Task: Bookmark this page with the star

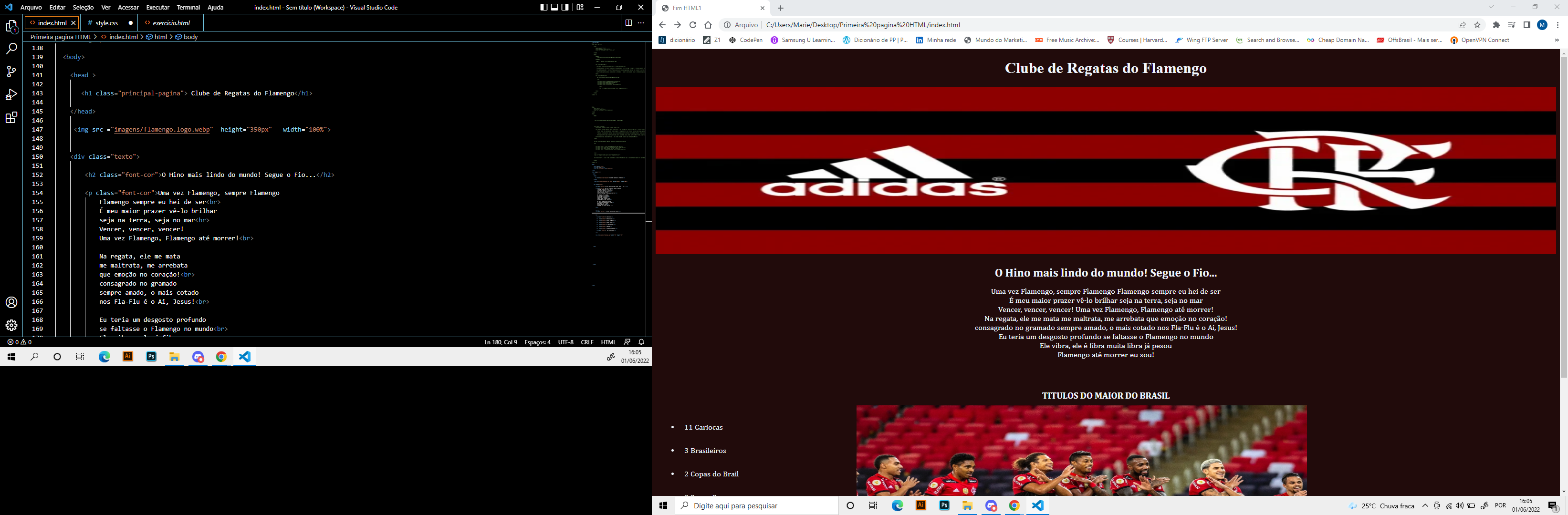Action: pyautogui.click(x=1477, y=25)
